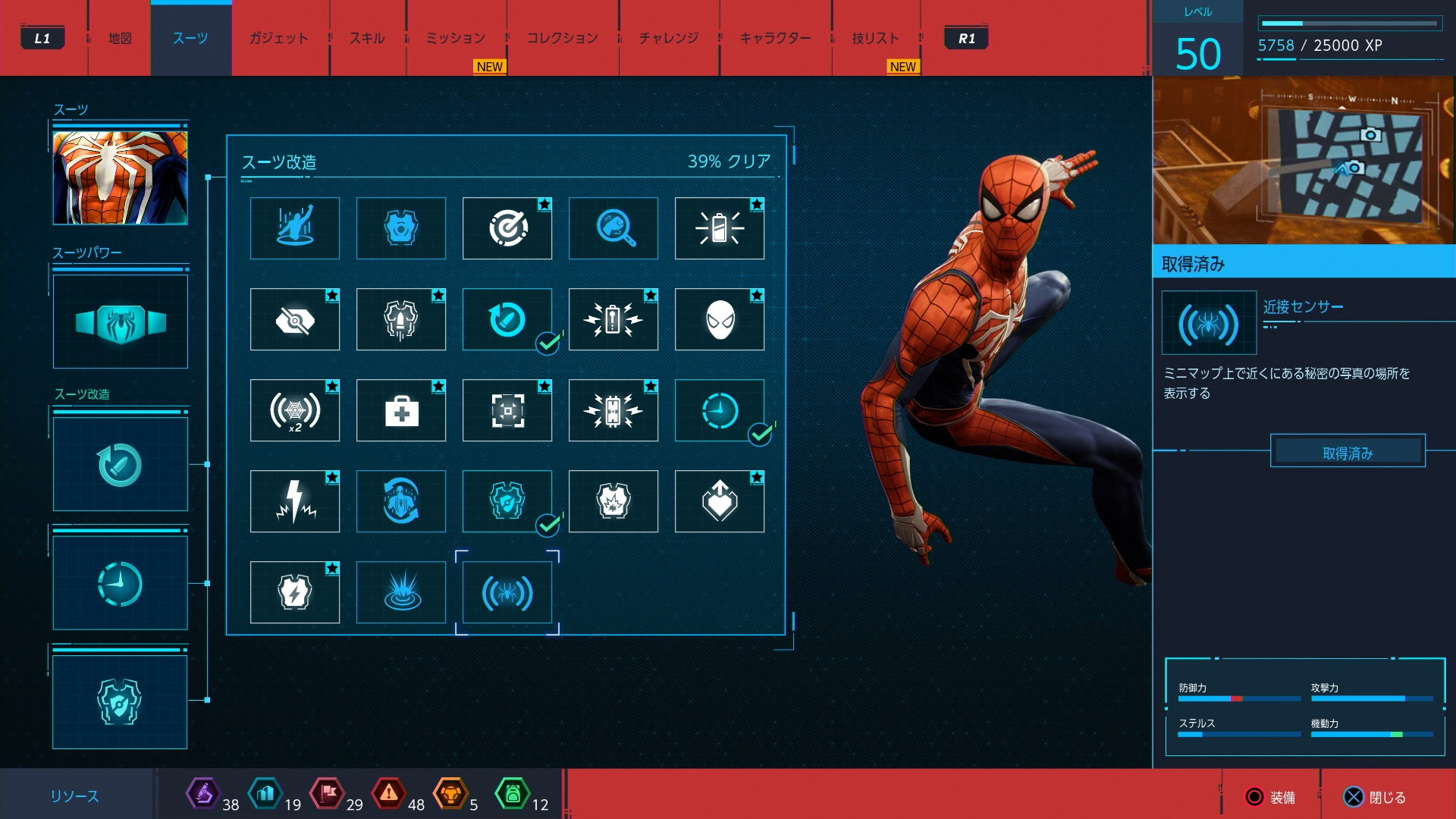Screen dimensions: 1456x819
Task: Click the green backpack token resource icon
Action: tap(513, 794)
